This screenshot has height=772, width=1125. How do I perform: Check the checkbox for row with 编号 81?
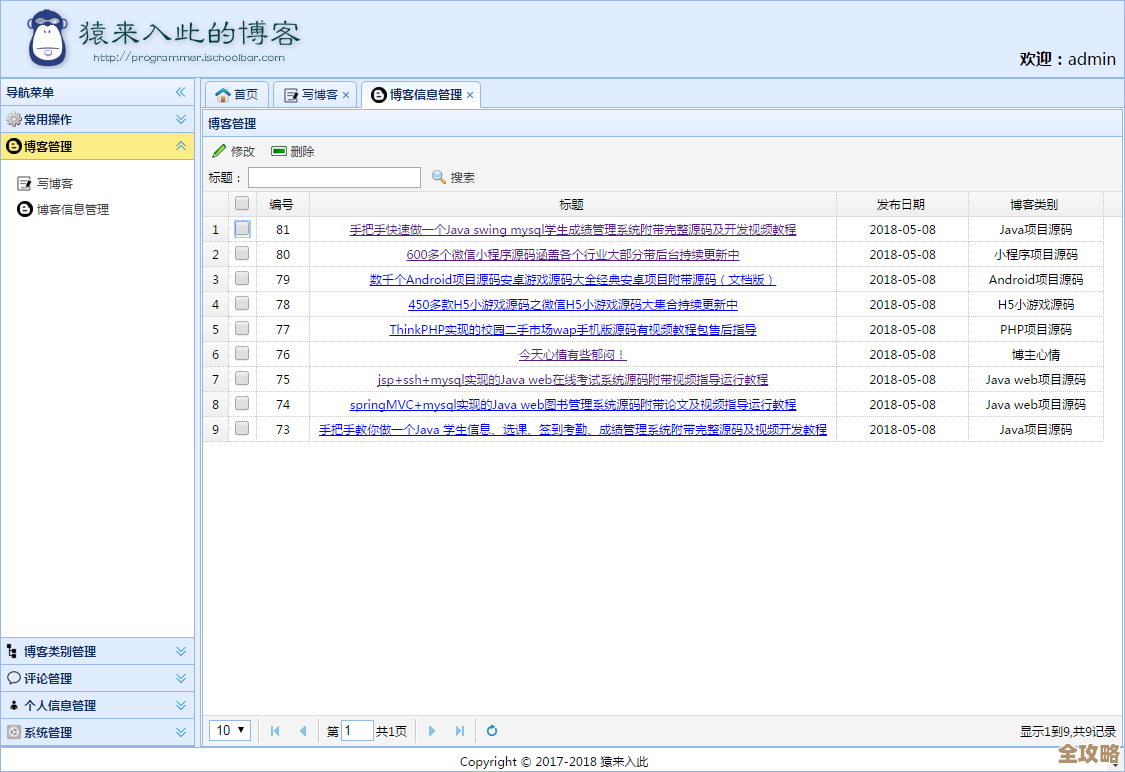coord(239,229)
